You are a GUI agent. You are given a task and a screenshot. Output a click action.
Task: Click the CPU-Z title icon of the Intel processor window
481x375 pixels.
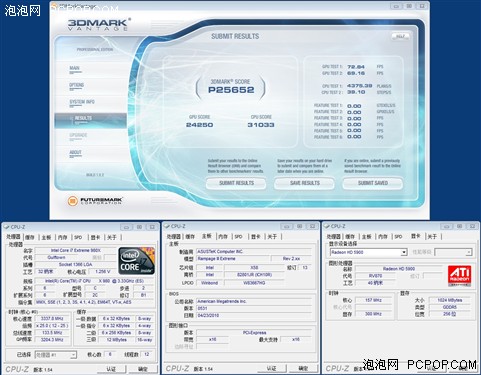(x=6, y=227)
